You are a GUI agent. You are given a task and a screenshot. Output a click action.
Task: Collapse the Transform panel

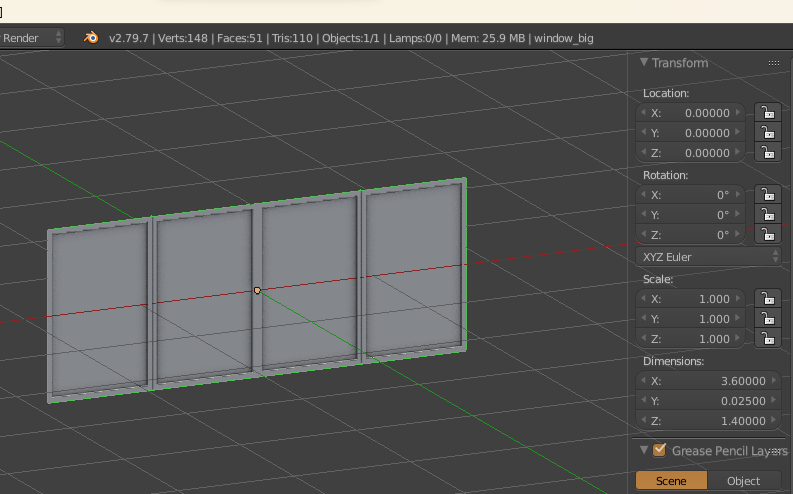coord(644,63)
